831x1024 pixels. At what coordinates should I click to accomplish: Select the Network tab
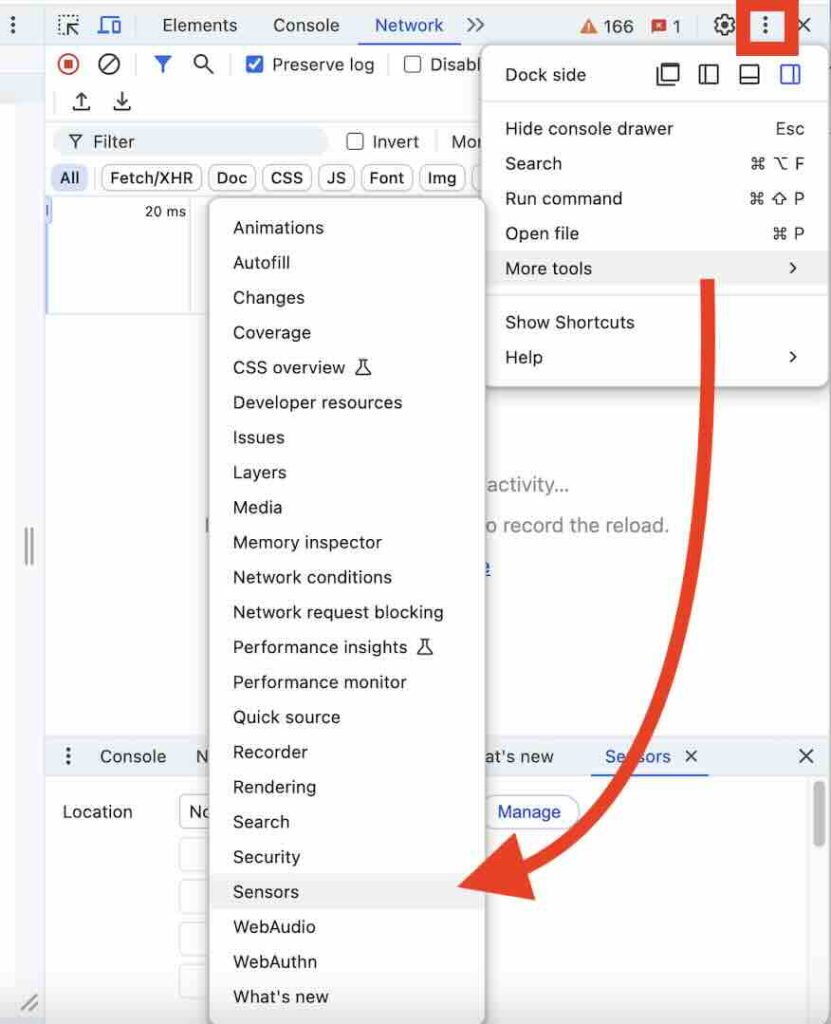(x=409, y=25)
